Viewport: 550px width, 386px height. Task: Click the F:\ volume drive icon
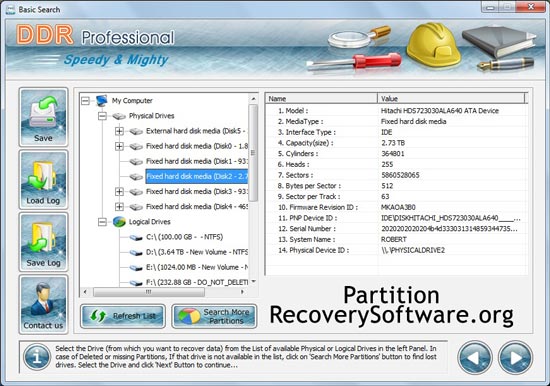[136, 282]
